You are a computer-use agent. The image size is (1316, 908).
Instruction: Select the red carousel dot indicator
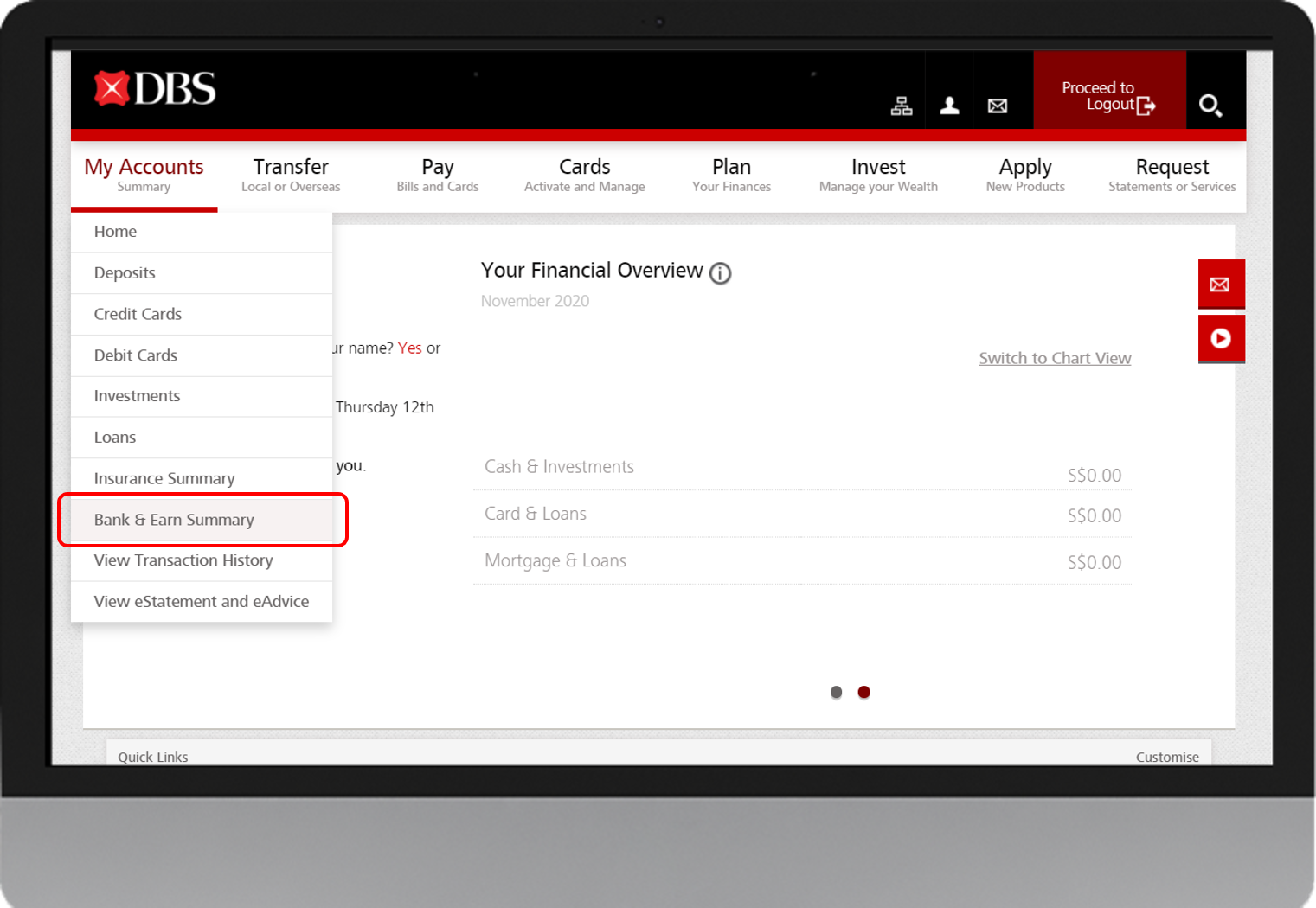(863, 692)
